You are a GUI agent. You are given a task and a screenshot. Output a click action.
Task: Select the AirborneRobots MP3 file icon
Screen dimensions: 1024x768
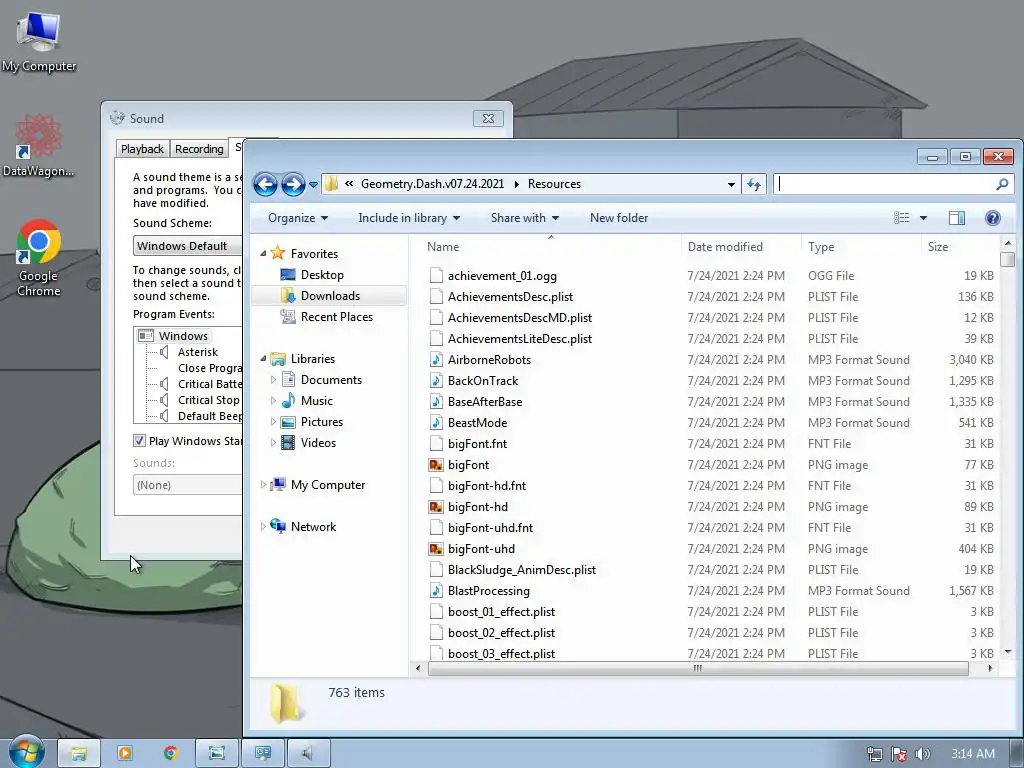[436, 360]
